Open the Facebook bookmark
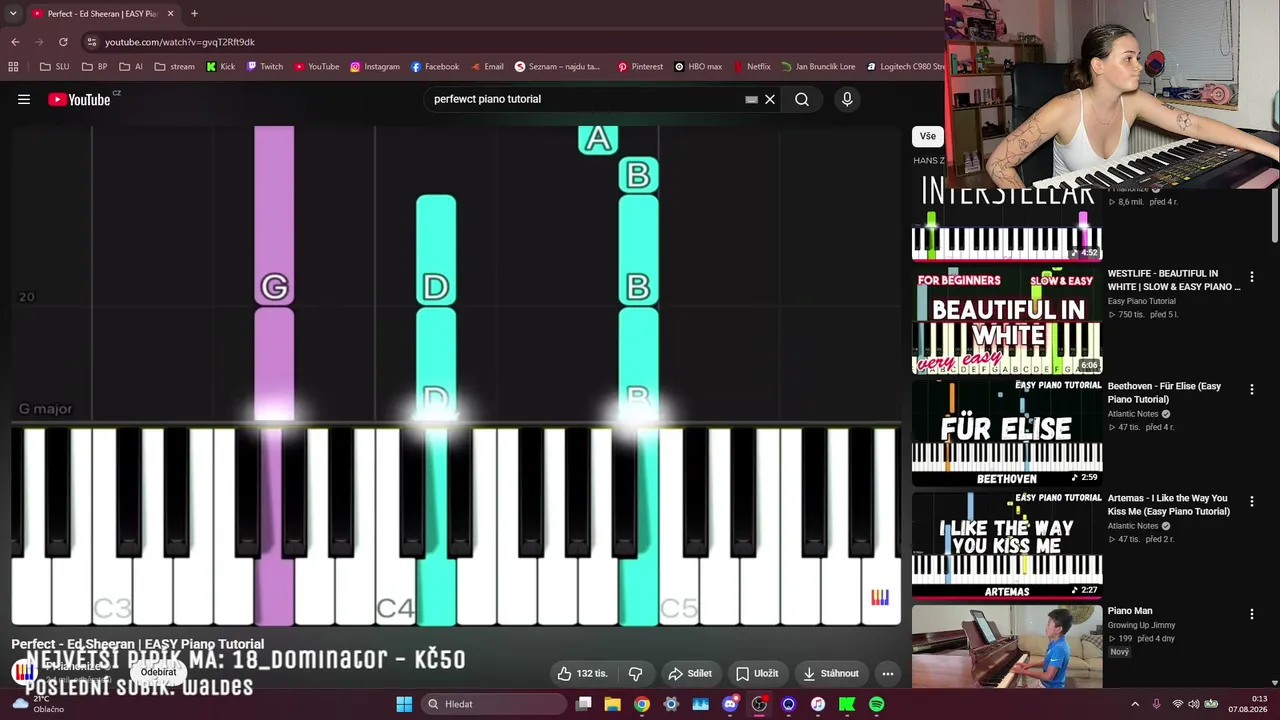Image resolution: width=1280 pixels, height=720 pixels. [x=434, y=67]
